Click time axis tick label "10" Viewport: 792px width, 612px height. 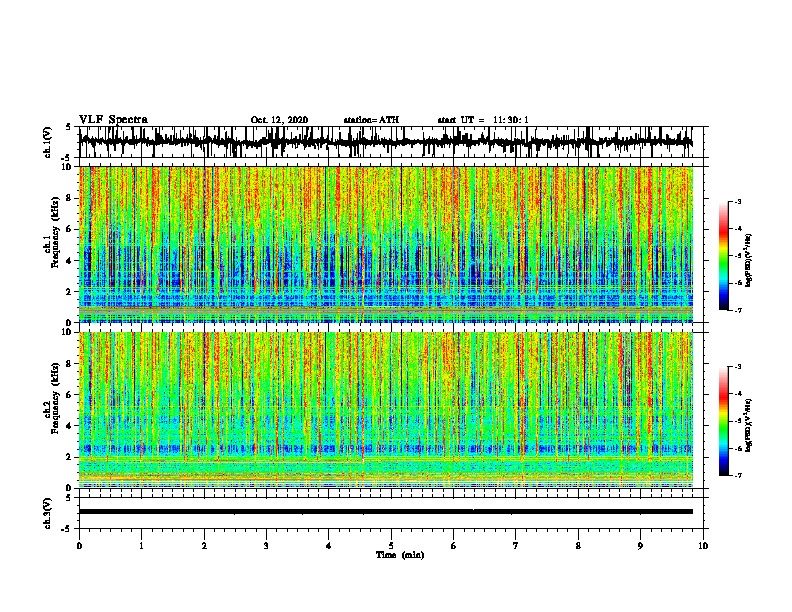(703, 546)
